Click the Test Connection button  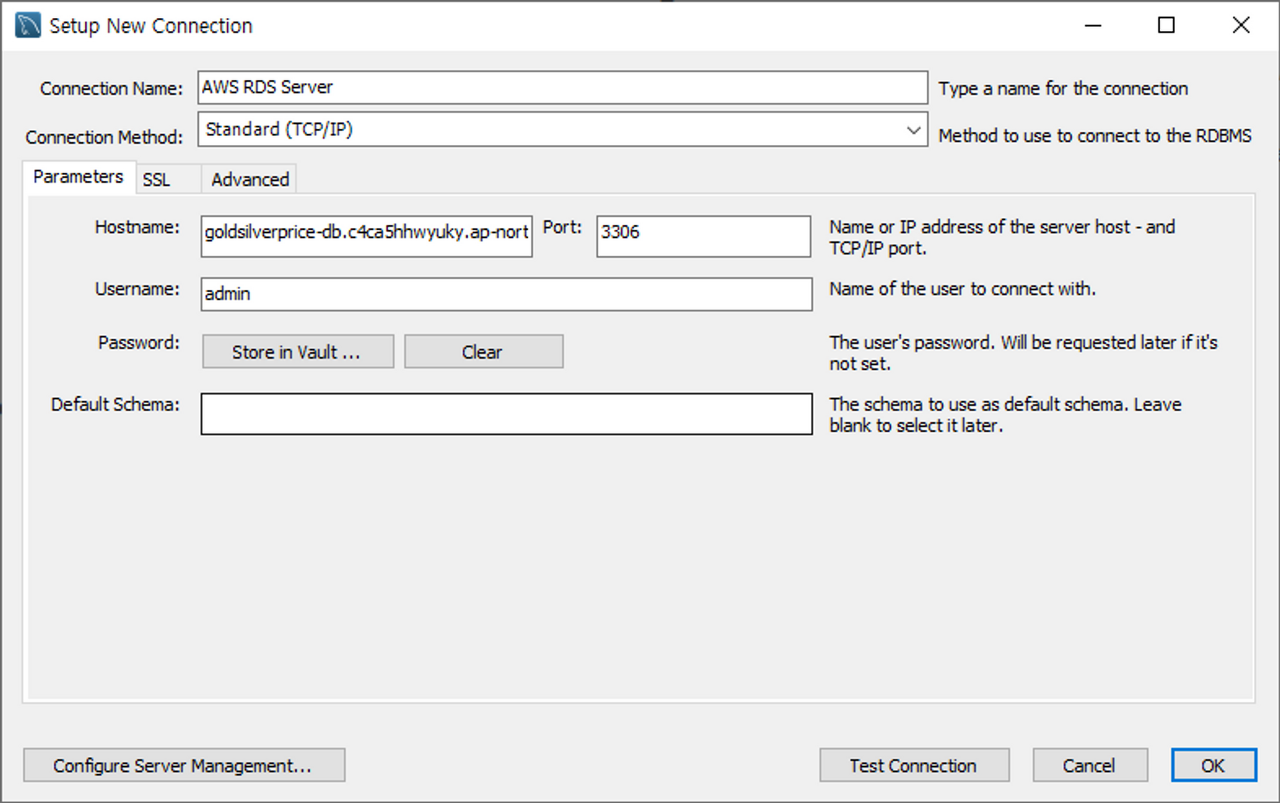[914, 766]
